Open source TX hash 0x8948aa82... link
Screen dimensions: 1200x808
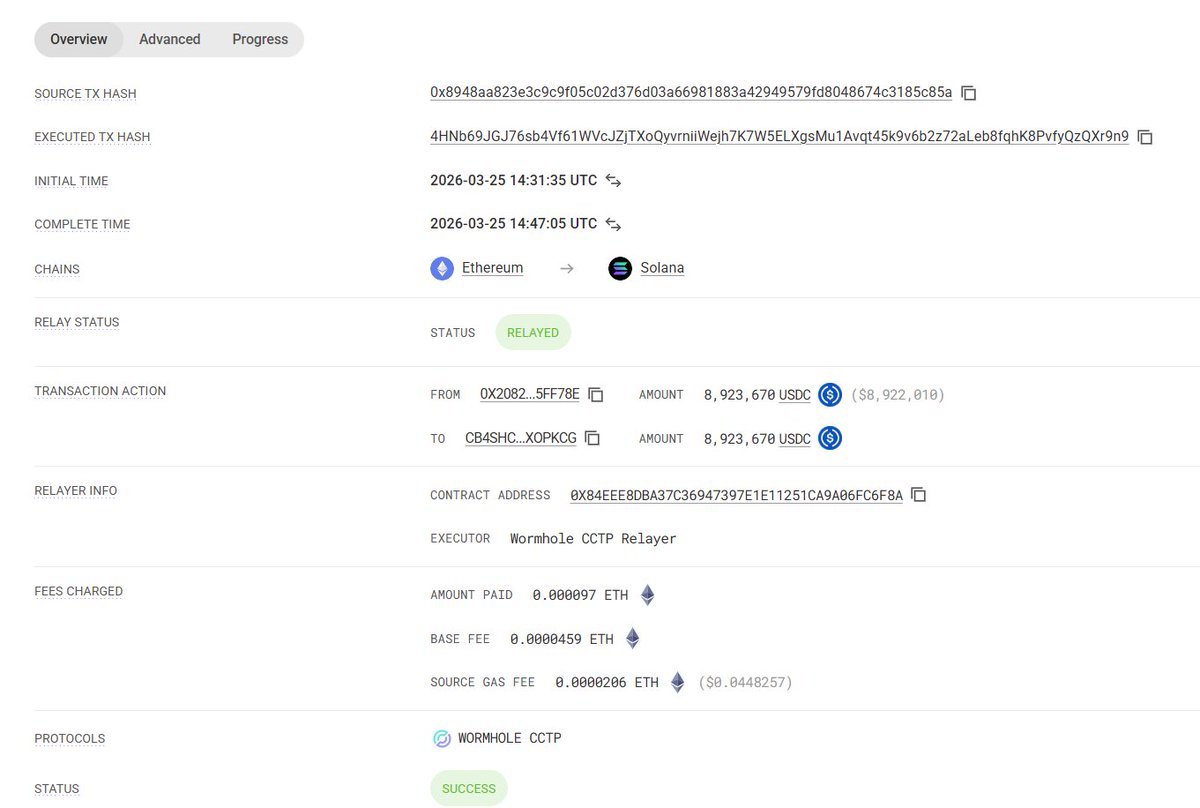point(691,93)
